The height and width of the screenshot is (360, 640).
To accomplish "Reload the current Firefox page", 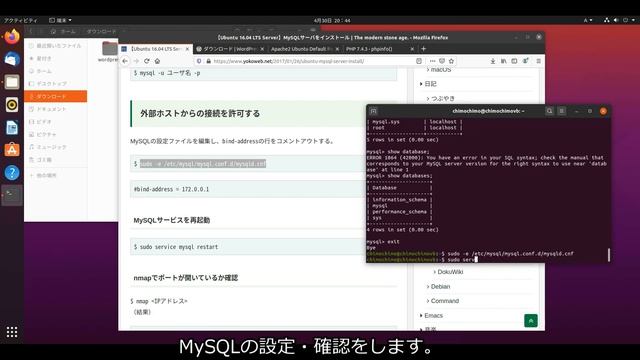I will click(147, 61).
